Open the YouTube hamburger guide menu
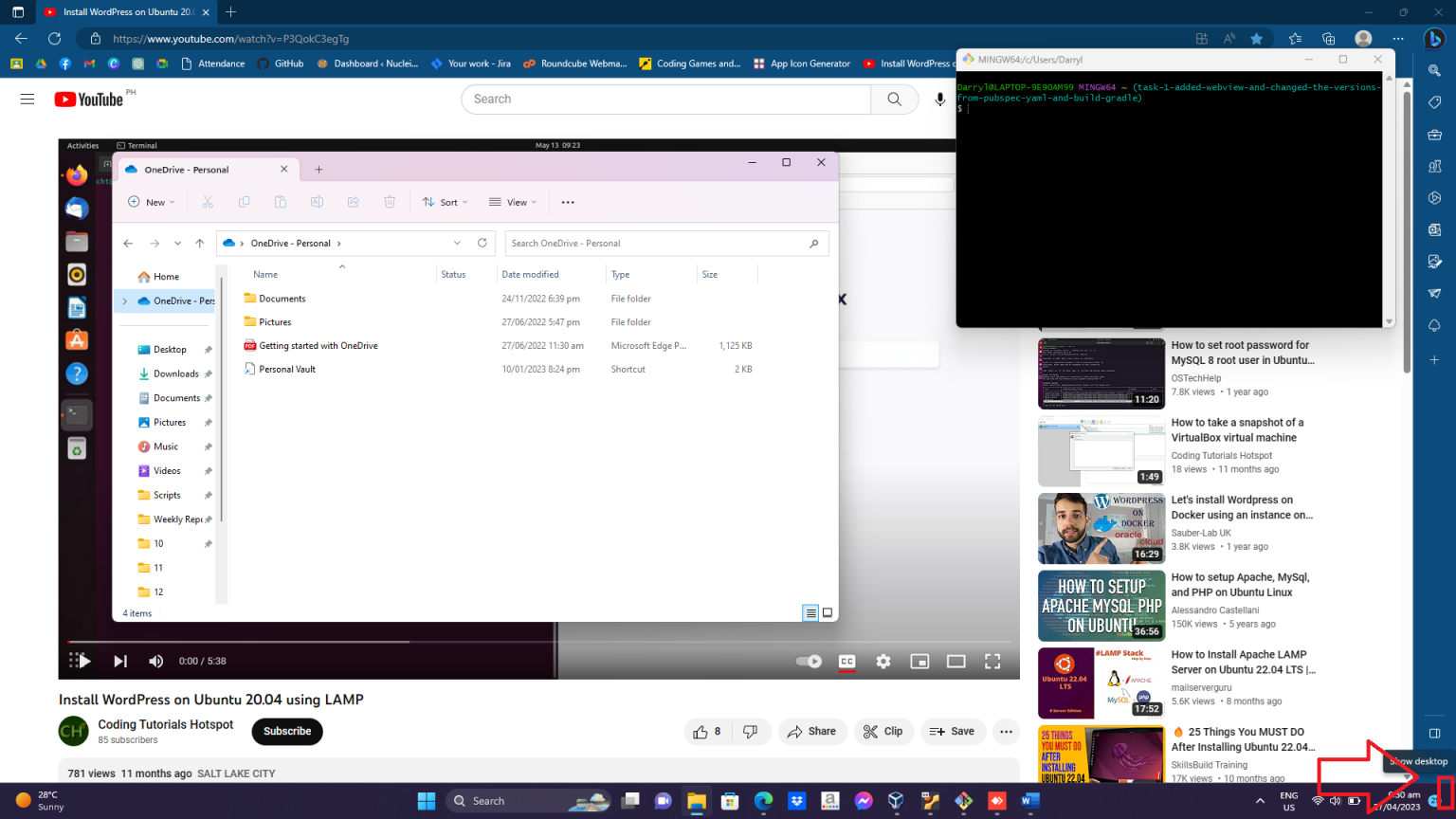This screenshot has width=1456, height=819. pos(27,100)
